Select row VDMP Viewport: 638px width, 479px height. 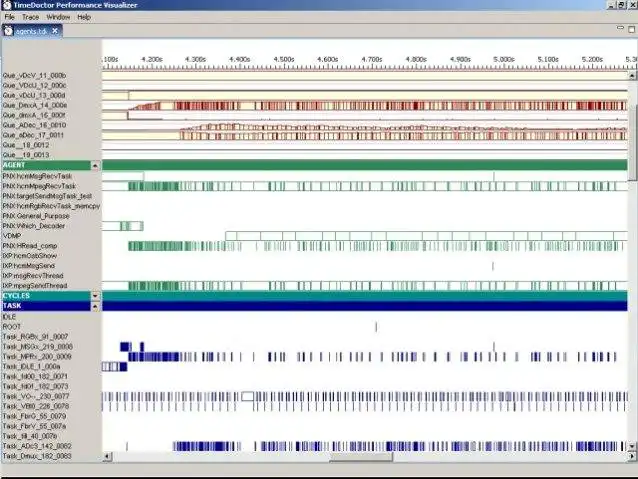point(12,236)
